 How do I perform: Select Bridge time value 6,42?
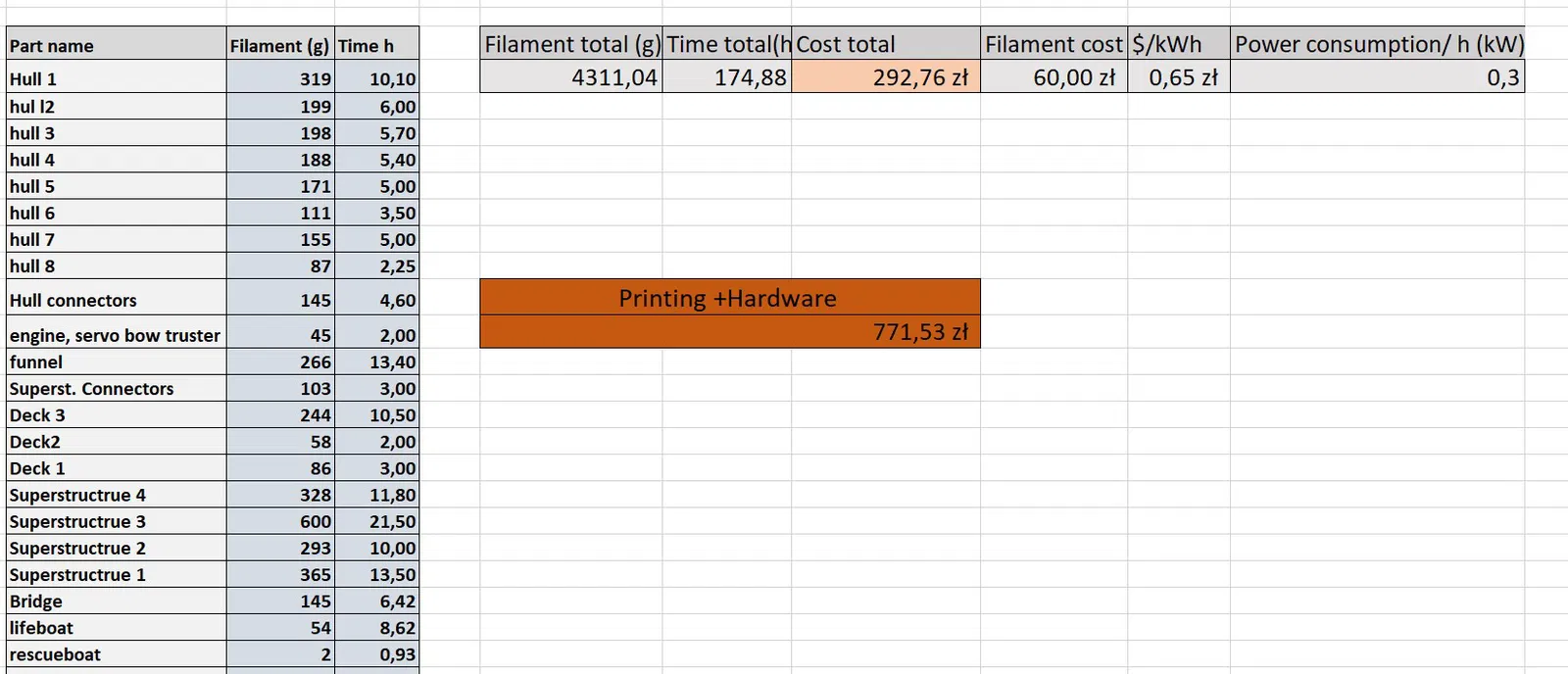tap(377, 602)
